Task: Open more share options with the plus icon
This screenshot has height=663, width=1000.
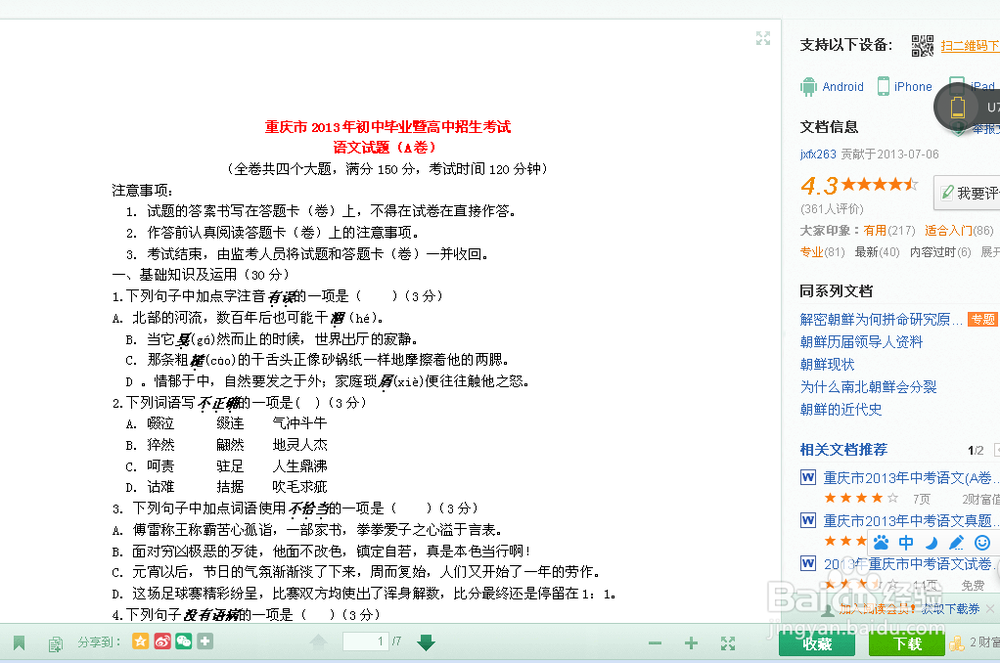Action: pyautogui.click(x=205, y=641)
